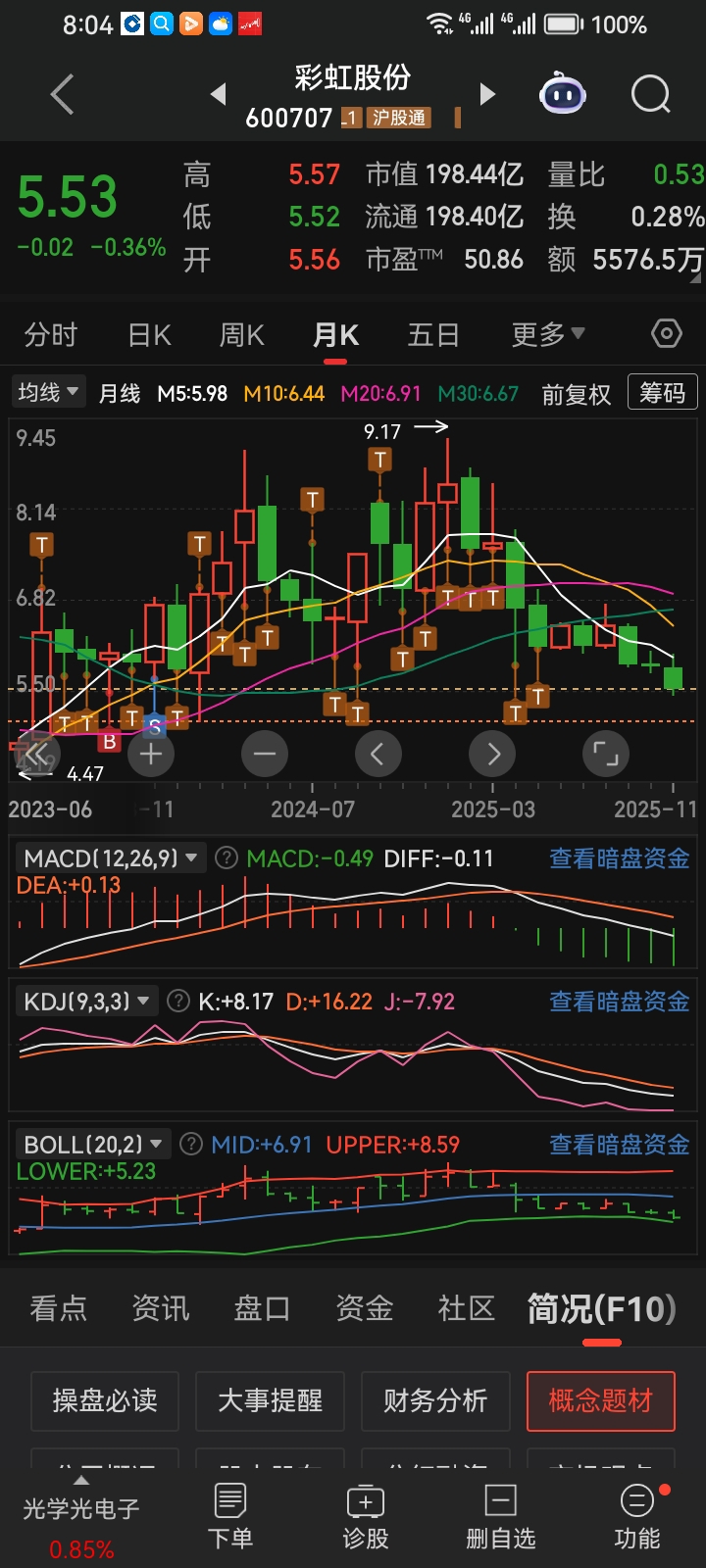Expand 光学光电子 sector panel
Screen dimensions: 706x1568
(81, 1516)
